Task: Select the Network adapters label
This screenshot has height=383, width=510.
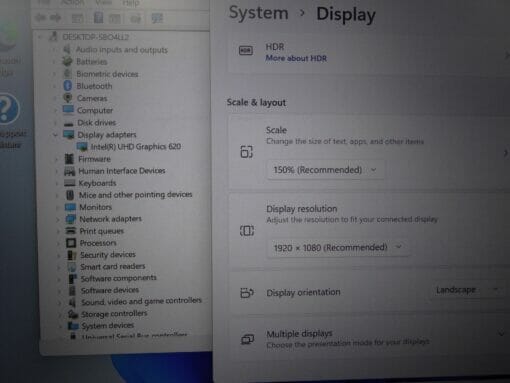Action: [x=111, y=219]
